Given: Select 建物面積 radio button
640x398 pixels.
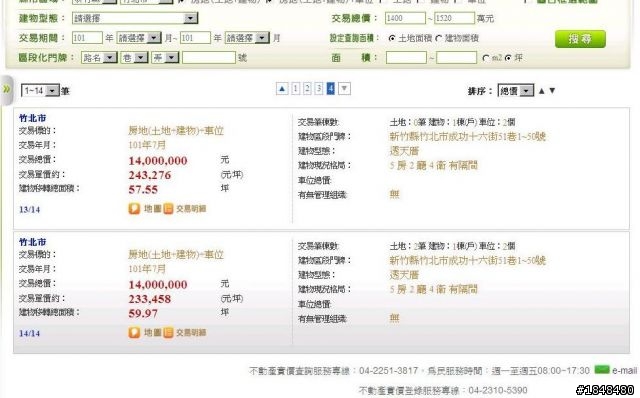Looking at the screenshot, I should 439,38.
